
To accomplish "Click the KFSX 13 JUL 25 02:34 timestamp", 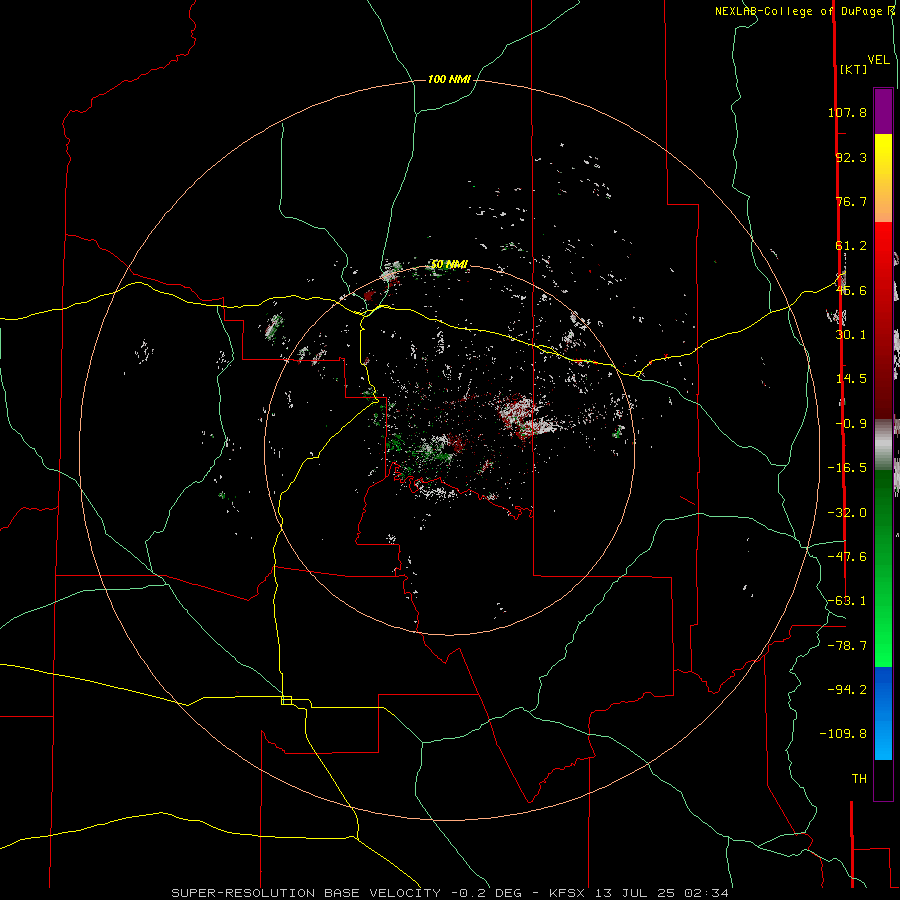I will coord(639,893).
